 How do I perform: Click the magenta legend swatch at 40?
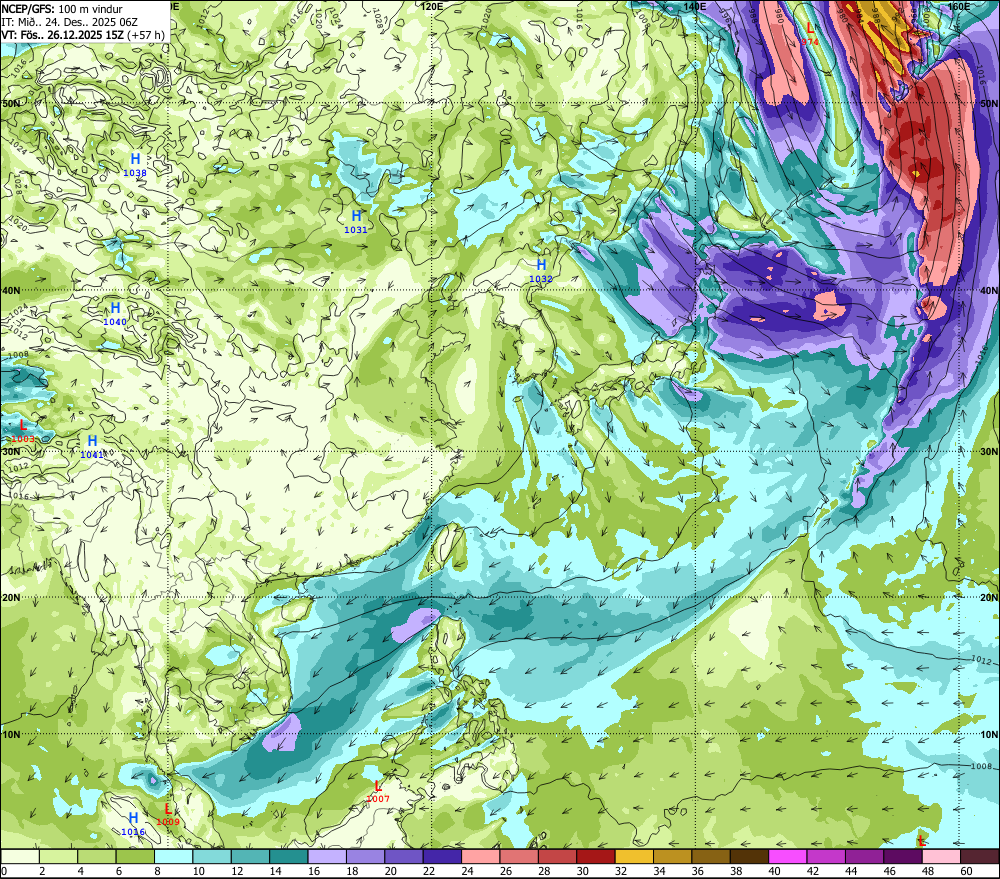pos(788,856)
